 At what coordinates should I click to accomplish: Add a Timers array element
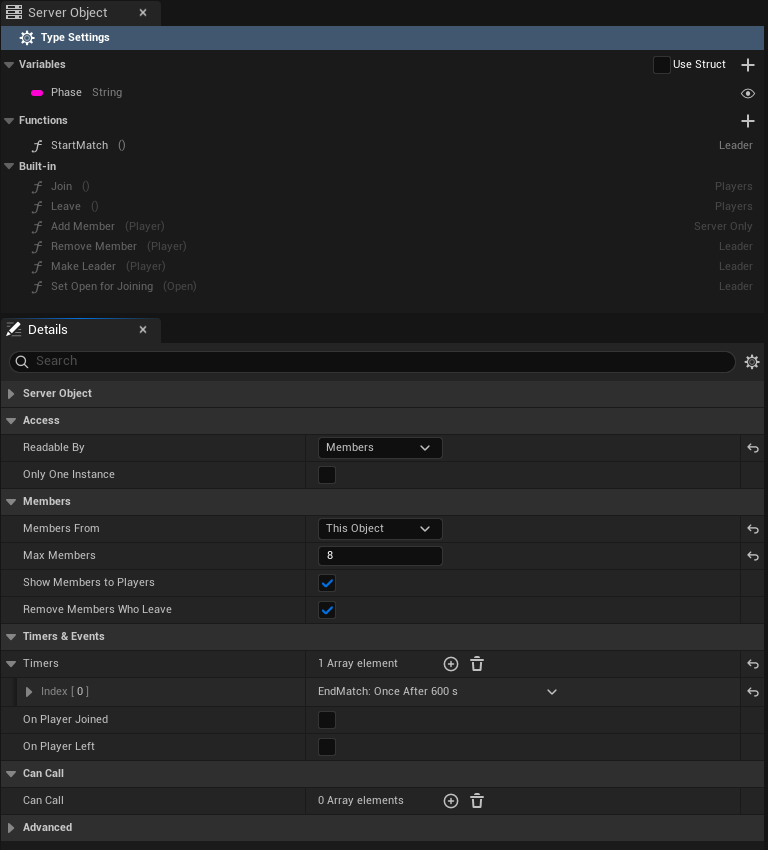(450, 664)
